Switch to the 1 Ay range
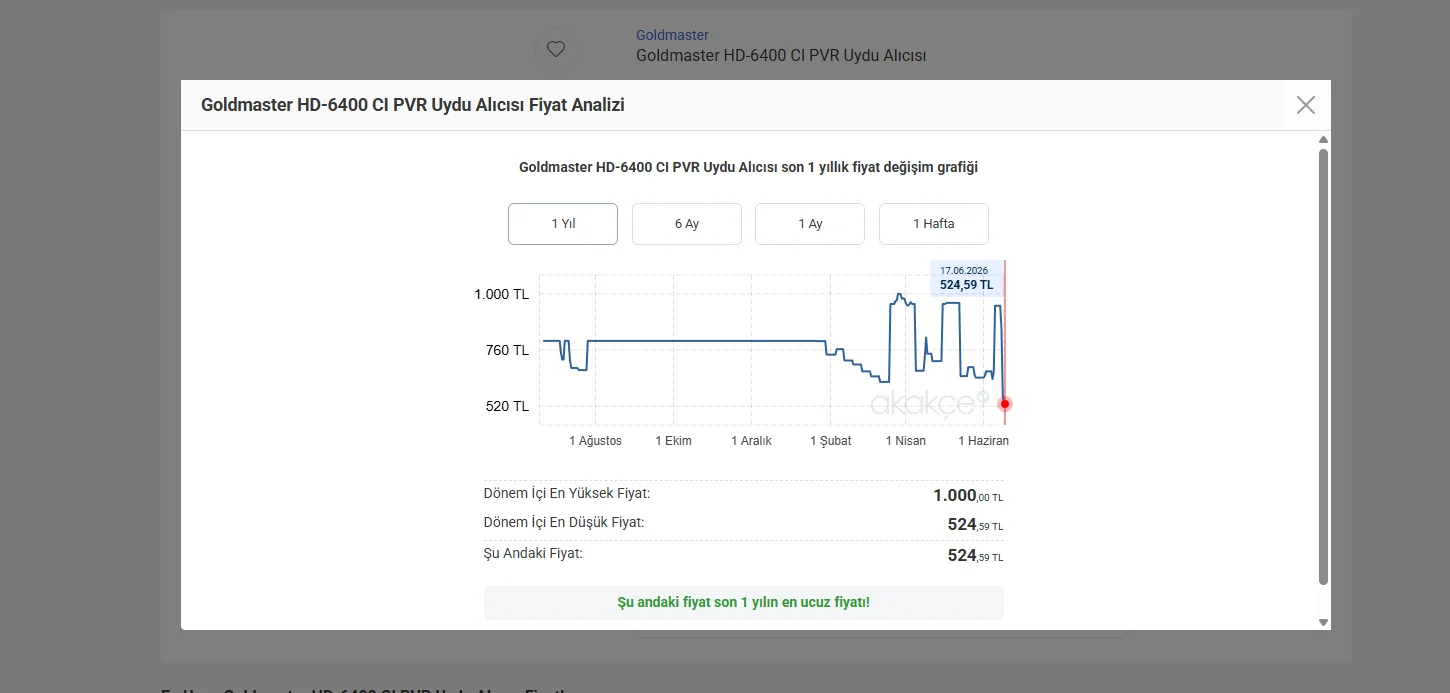Image resolution: width=1450 pixels, height=693 pixels. (810, 224)
